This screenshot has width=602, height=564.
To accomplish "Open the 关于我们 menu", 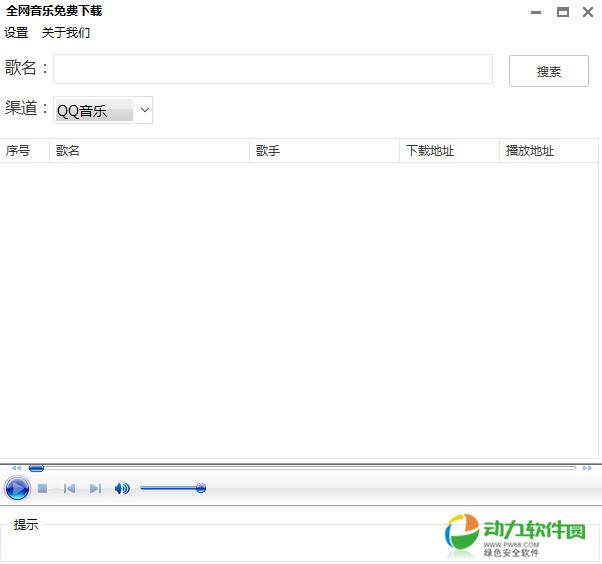I will pos(66,33).
